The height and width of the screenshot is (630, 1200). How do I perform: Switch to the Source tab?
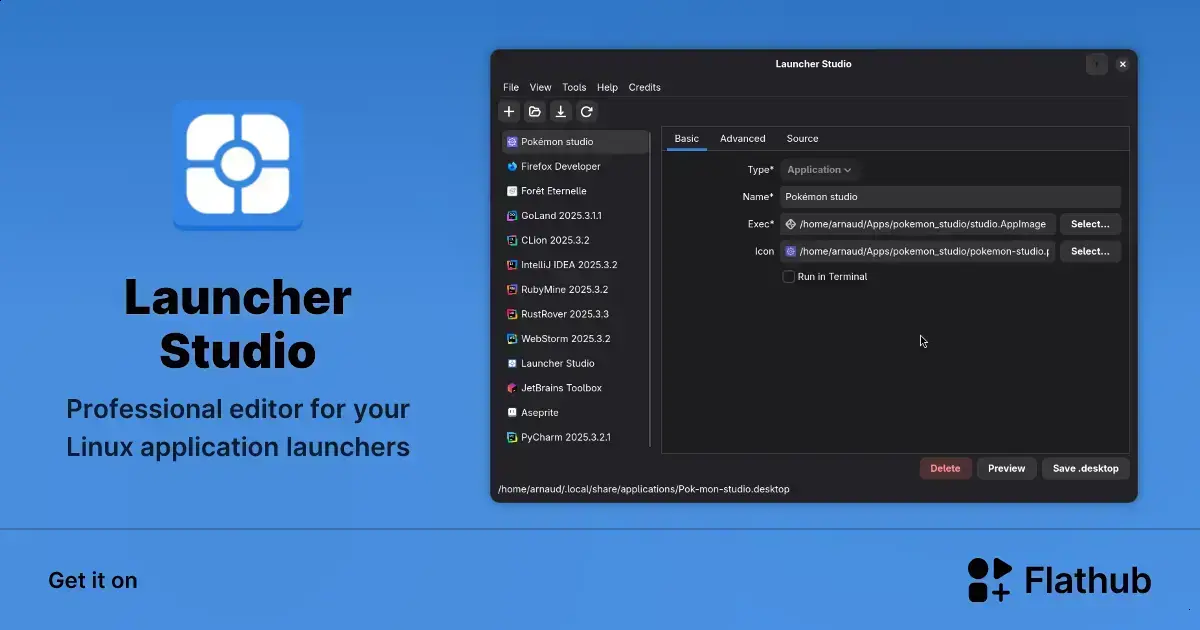pos(802,139)
